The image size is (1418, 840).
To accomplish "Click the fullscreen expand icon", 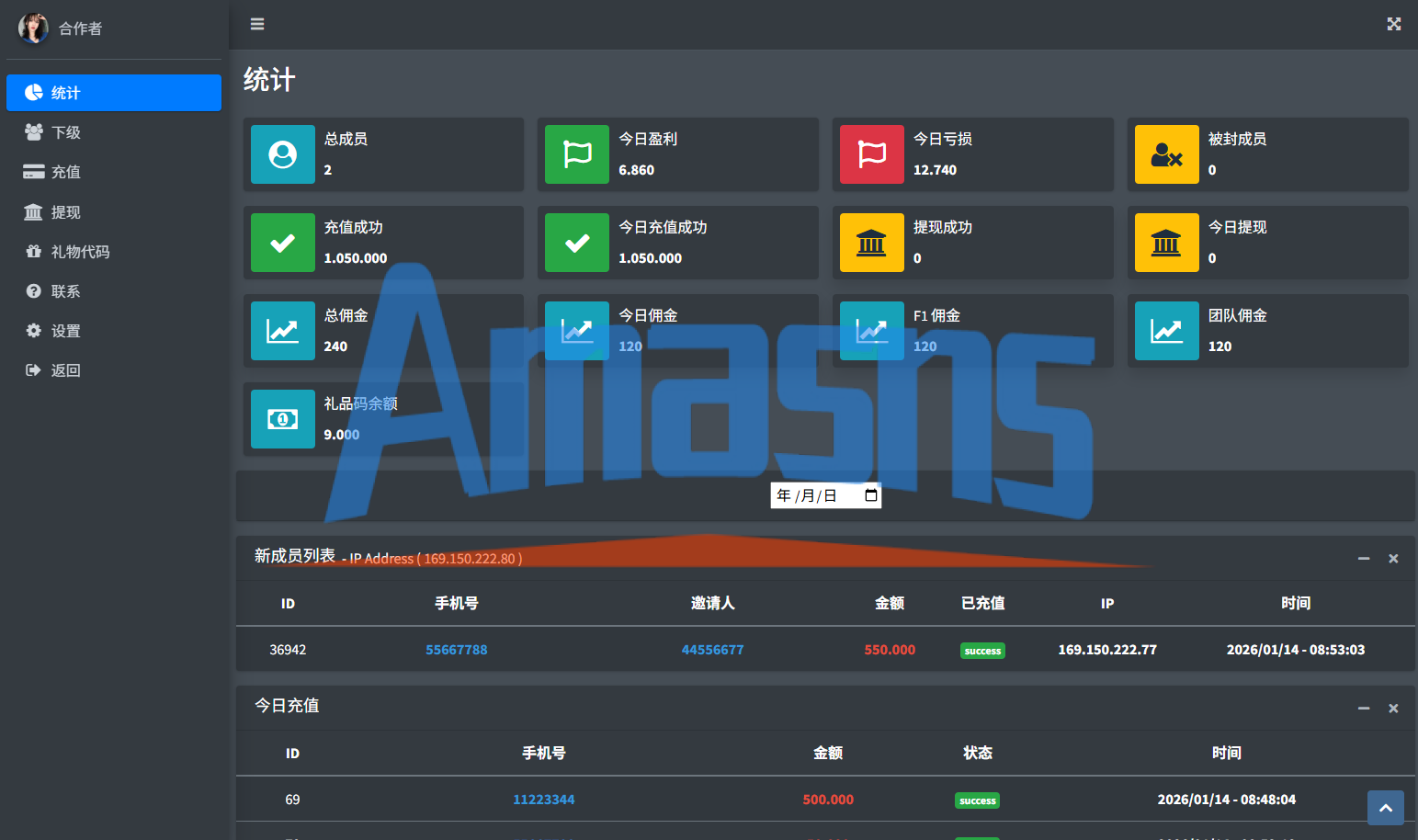I will pos(1394,24).
